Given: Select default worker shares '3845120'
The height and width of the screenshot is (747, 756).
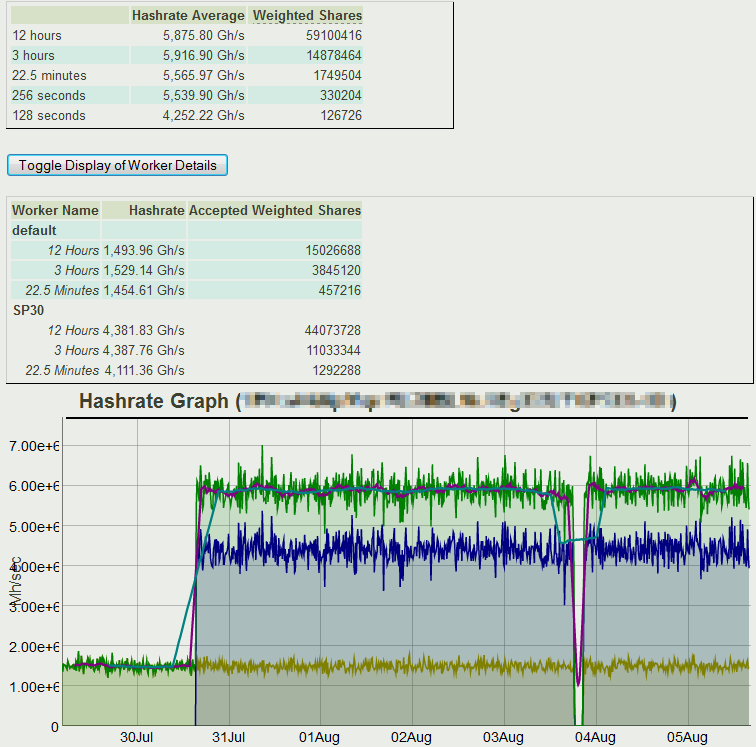Looking at the screenshot, I should pyautogui.click(x=337, y=271).
